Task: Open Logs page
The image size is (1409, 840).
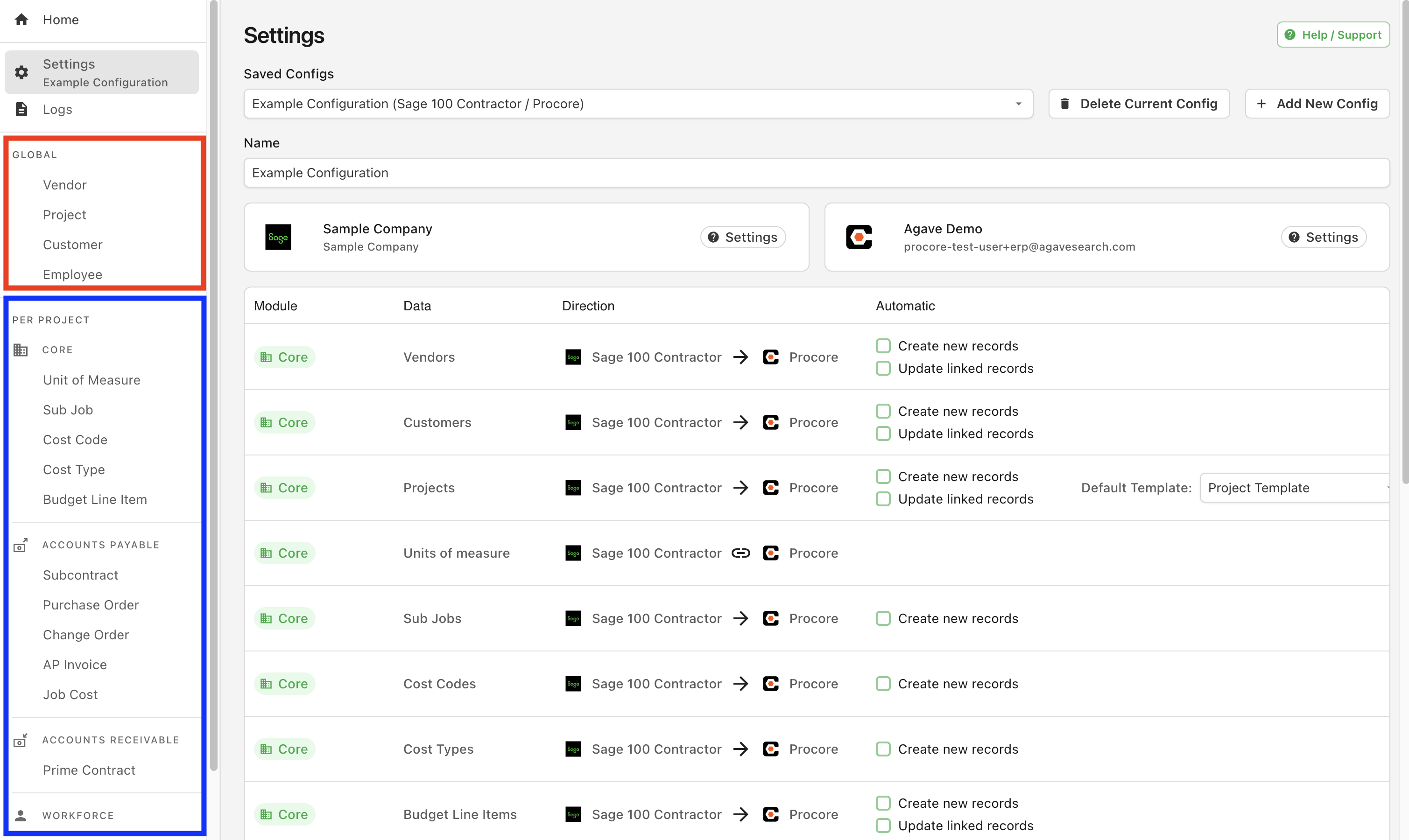Action: (x=58, y=109)
